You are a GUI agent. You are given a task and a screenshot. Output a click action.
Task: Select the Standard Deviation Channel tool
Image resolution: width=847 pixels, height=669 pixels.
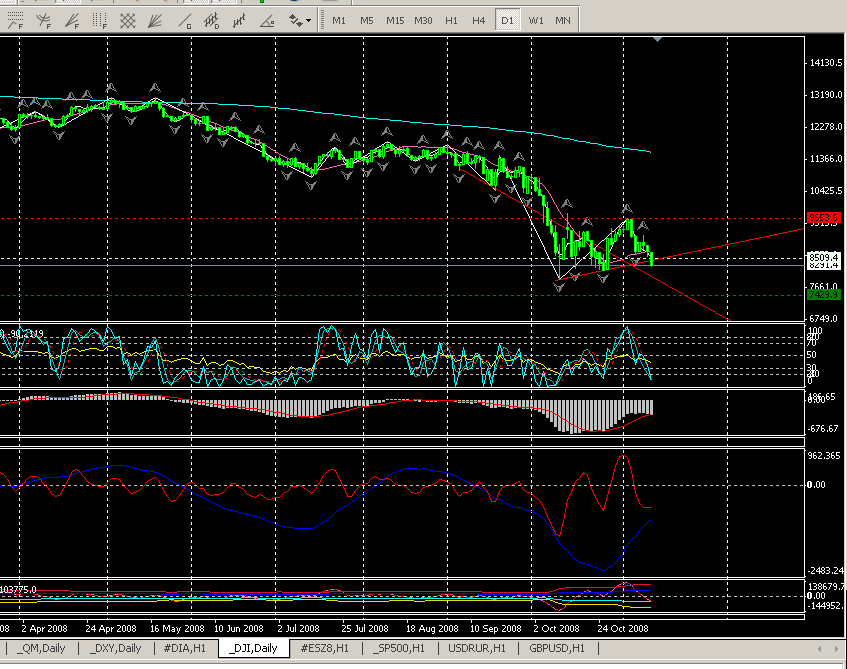pos(212,20)
